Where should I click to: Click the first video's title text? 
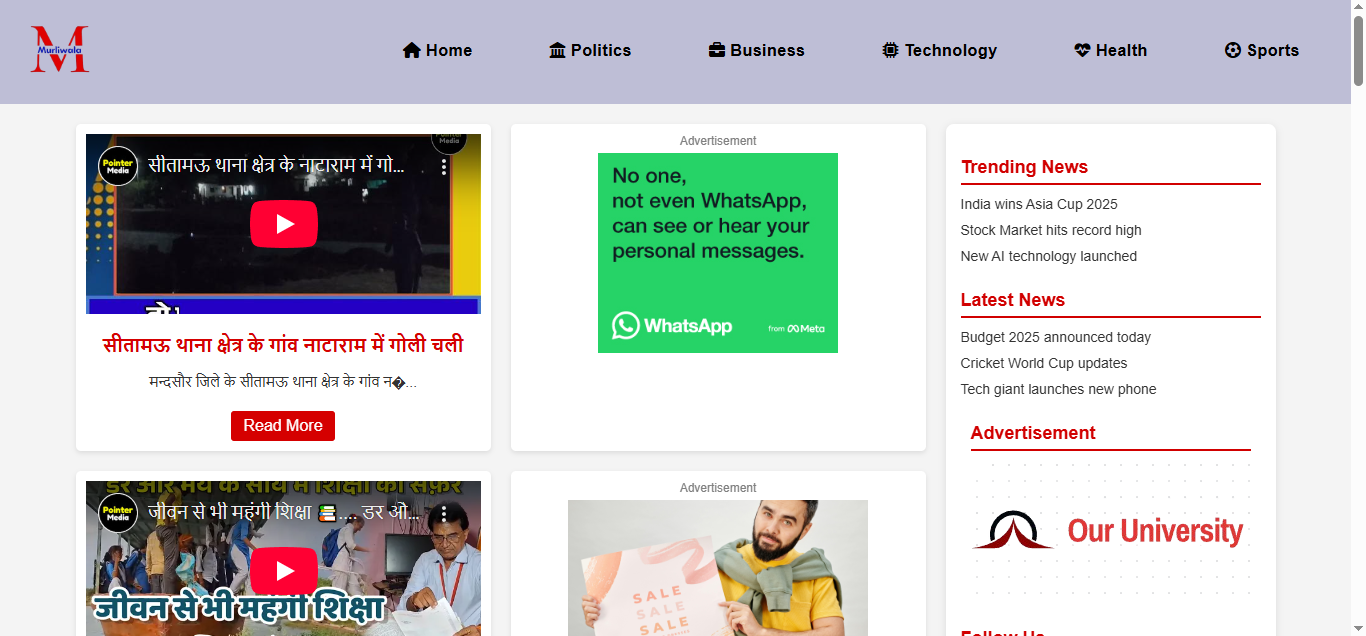[276, 166]
